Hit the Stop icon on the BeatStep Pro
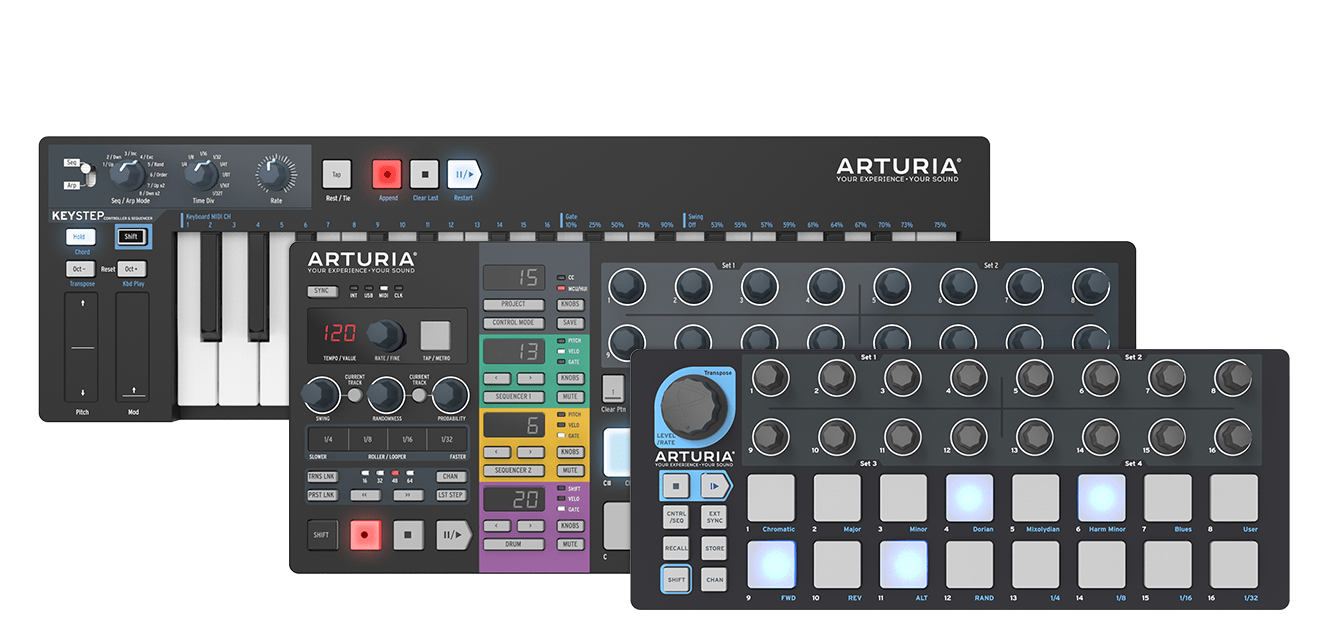The height and width of the screenshot is (626, 1320). tap(411, 535)
